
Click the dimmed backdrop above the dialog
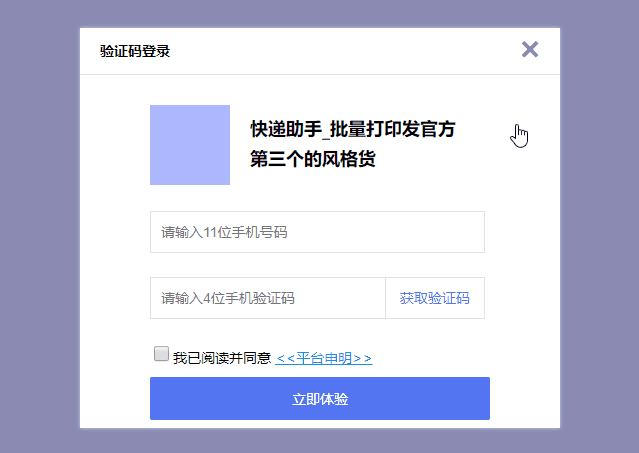[320, 14]
